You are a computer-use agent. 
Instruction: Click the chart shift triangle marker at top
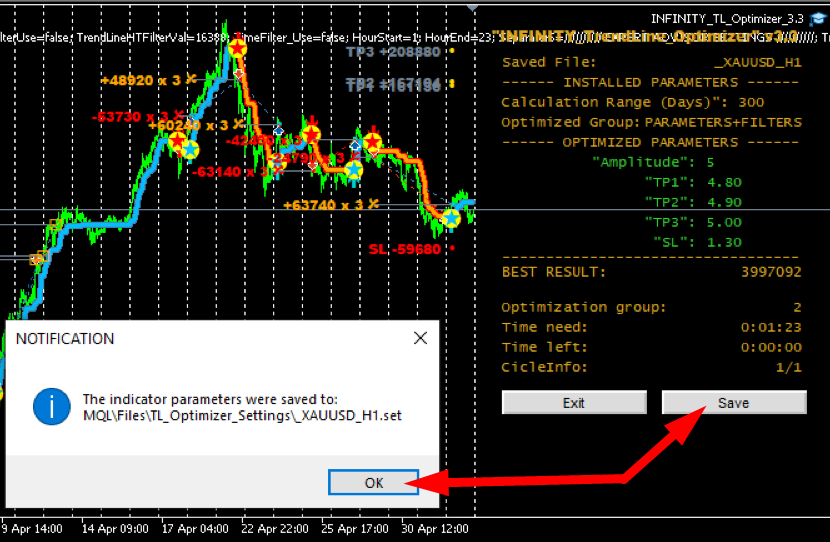[x=472, y=8]
